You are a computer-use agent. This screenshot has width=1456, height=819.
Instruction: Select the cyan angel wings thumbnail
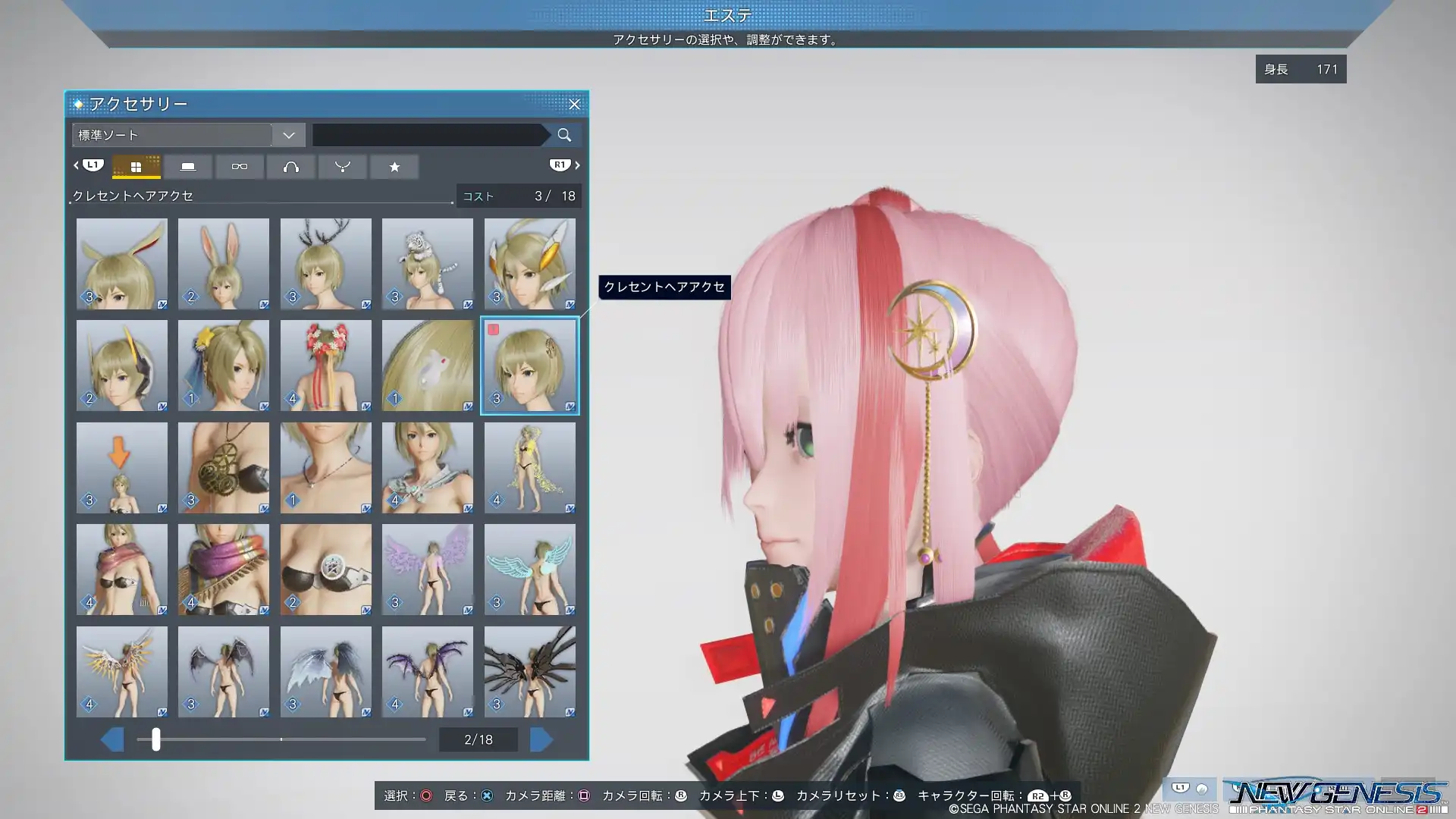[x=530, y=570]
